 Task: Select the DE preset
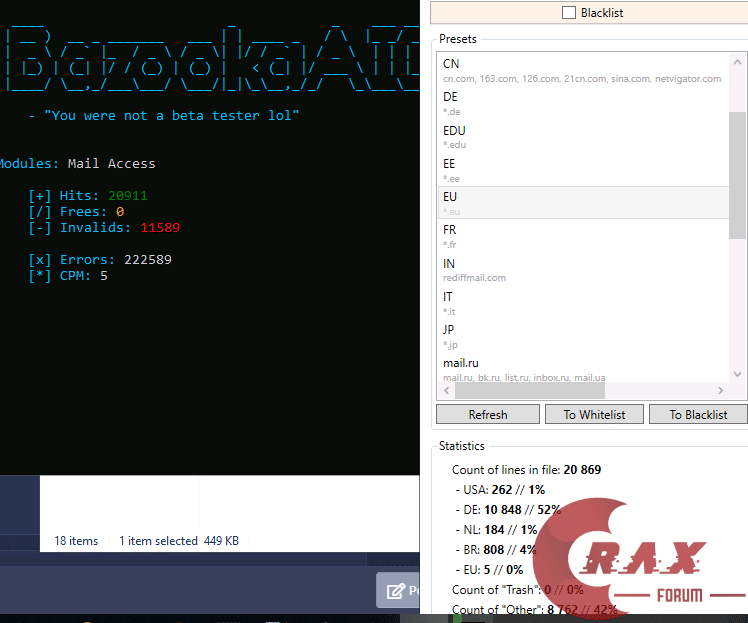(x=583, y=104)
